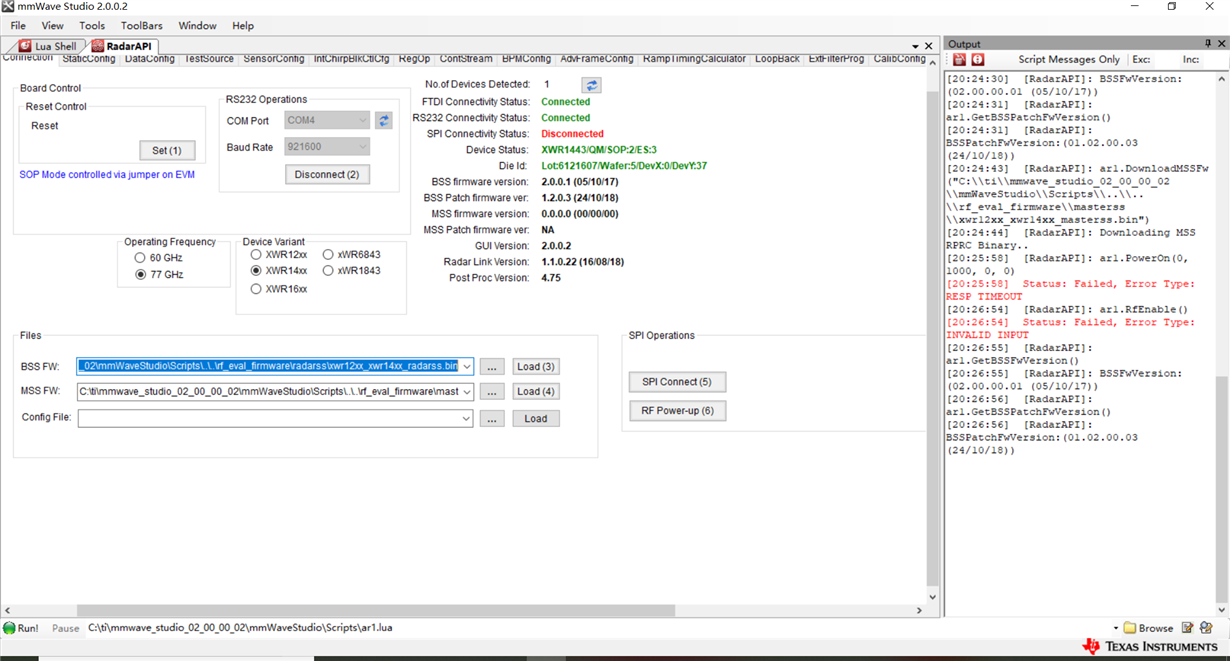Click the Pause script button

click(x=65, y=628)
